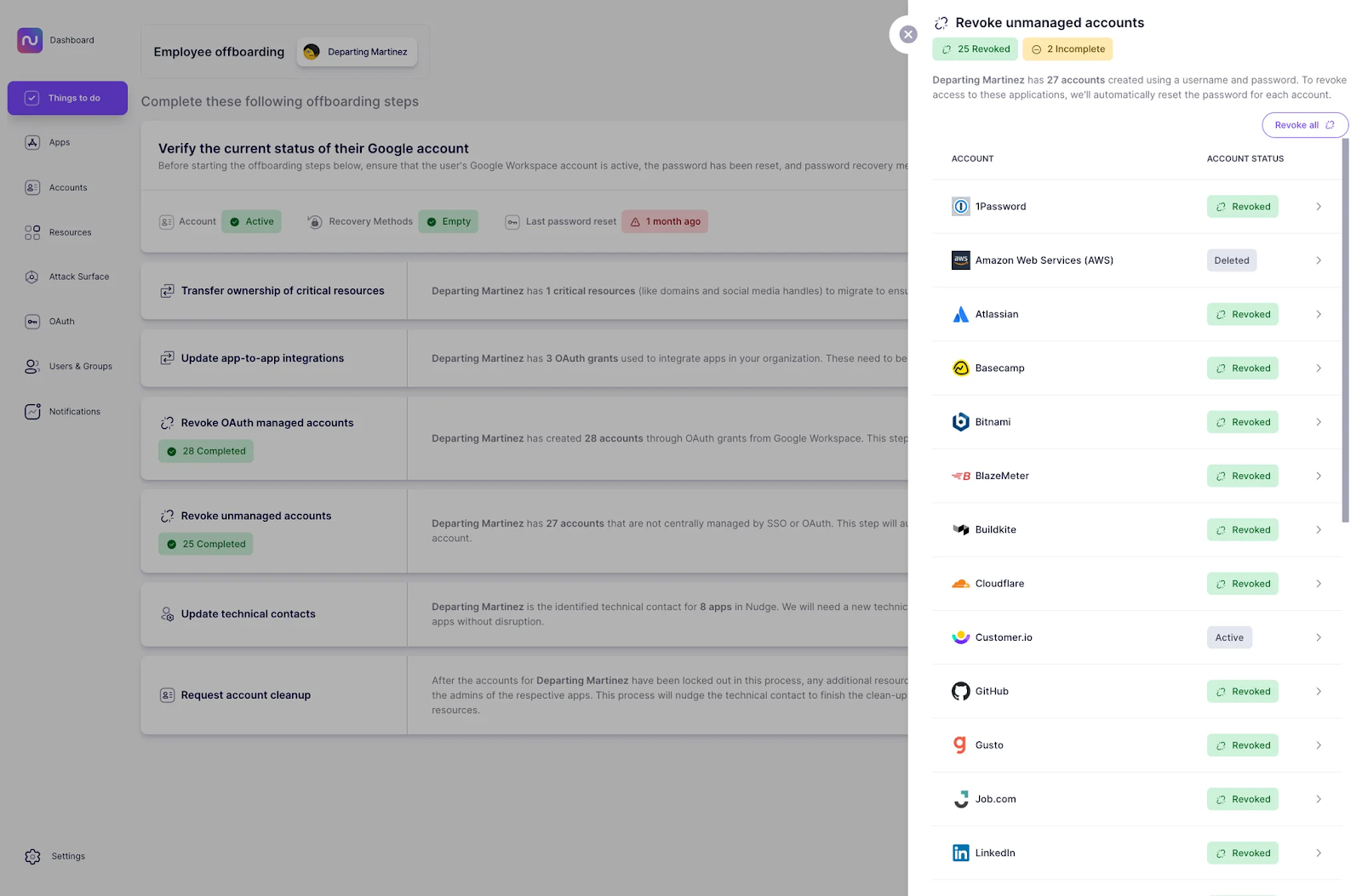Toggle the Deleted status for Amazon Web Services
The width and height of the screenshot is (1362, 896).
point(1231,260)
